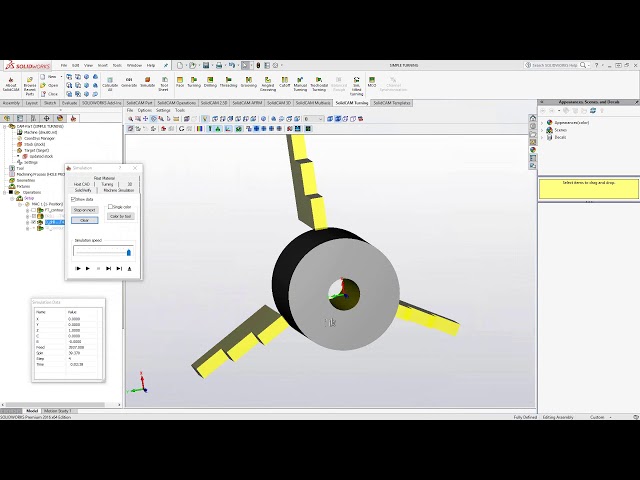640x480 pixels.
Task: Expand the Scenes node
Action: coord(542,130)
